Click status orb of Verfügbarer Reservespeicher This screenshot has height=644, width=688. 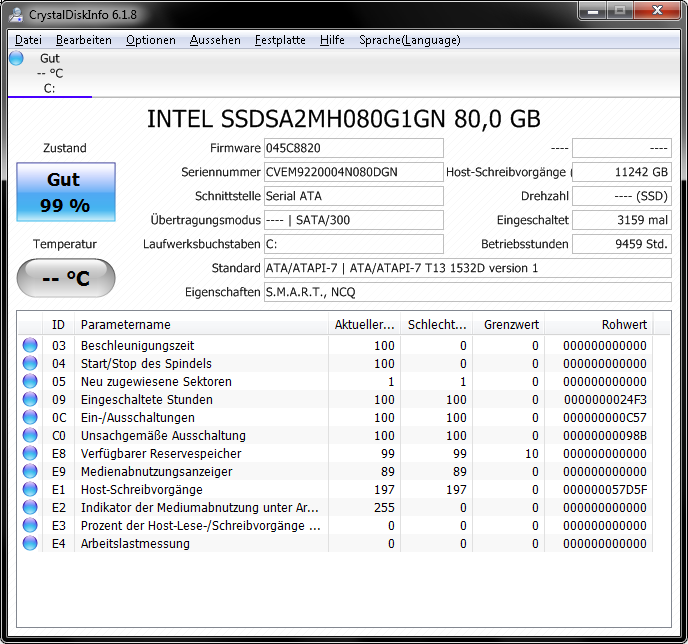click(x=30, y=453)
